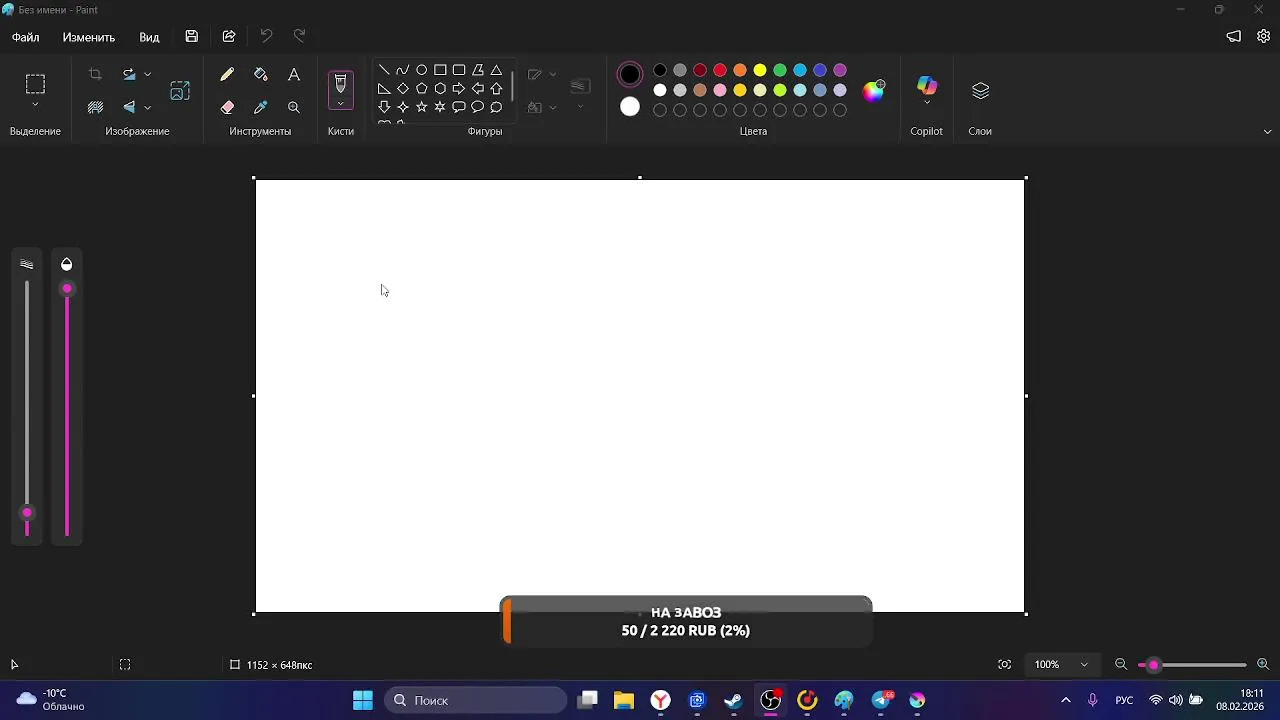Image resolution: width=1280 pixels, height=720 pixels.
Task: Open the Layers panel icon
Action: 980,91
